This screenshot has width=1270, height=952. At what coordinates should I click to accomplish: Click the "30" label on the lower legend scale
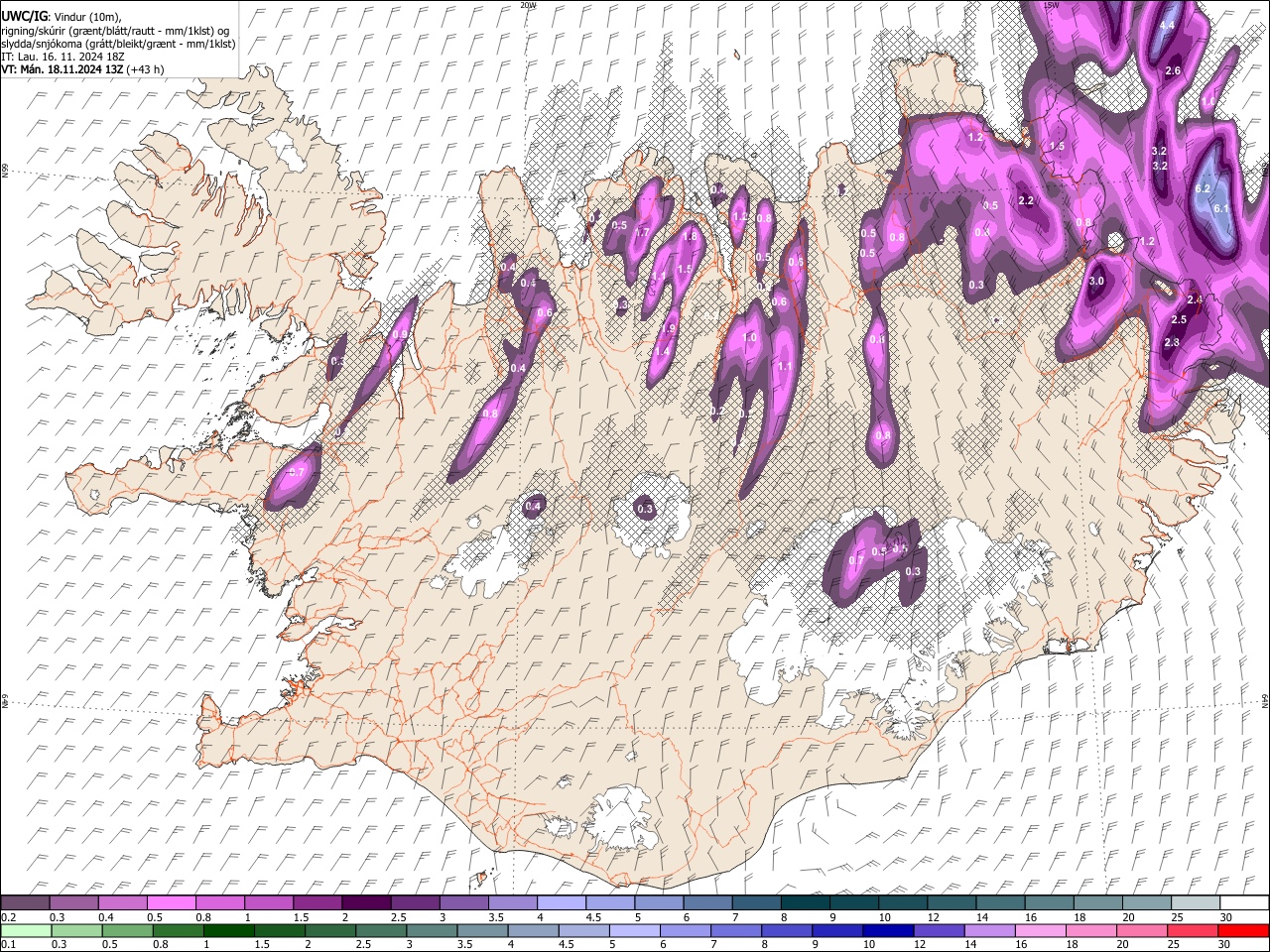pos(1226,944)
